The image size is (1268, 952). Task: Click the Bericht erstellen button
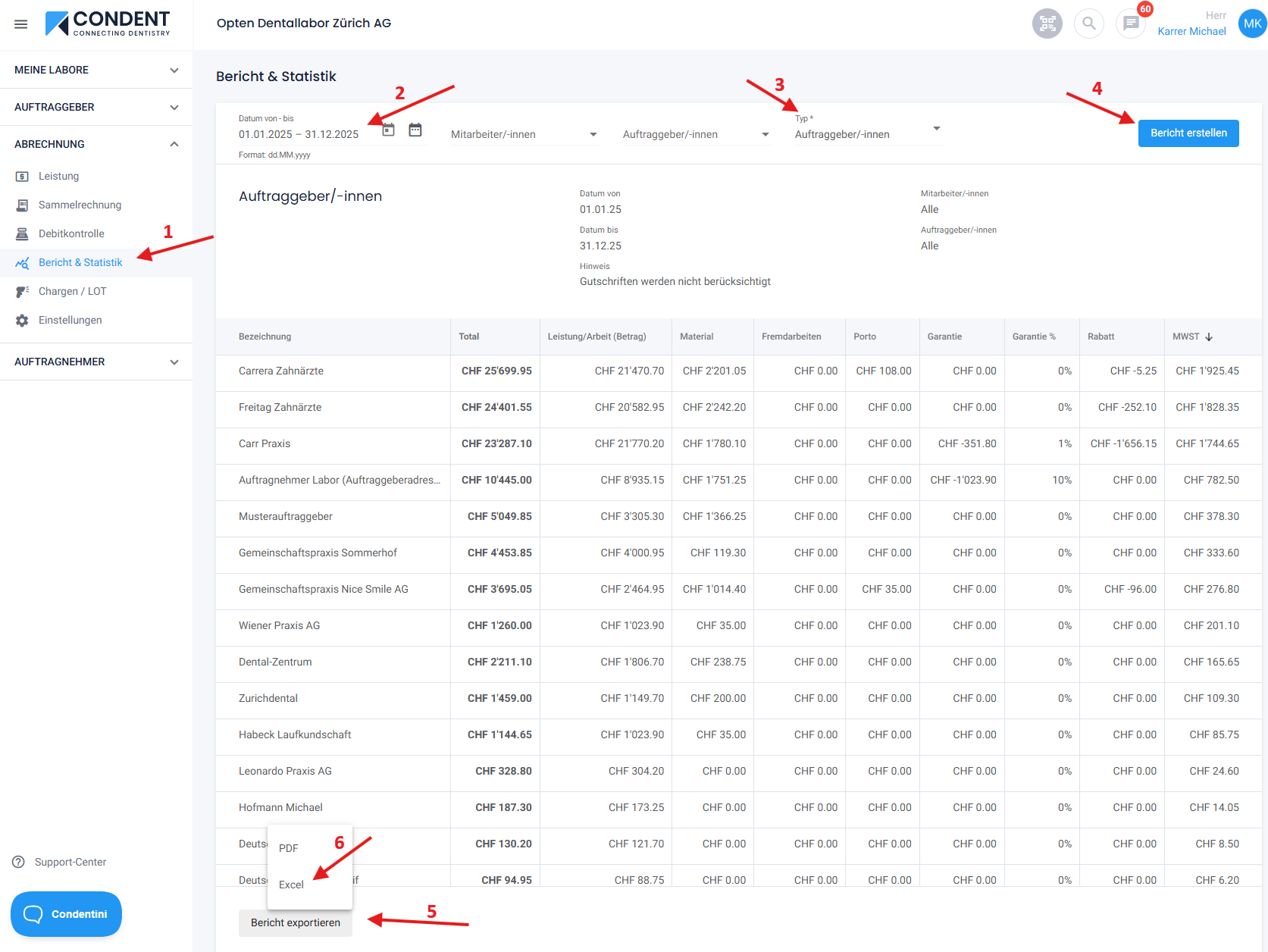point(1188,133)
